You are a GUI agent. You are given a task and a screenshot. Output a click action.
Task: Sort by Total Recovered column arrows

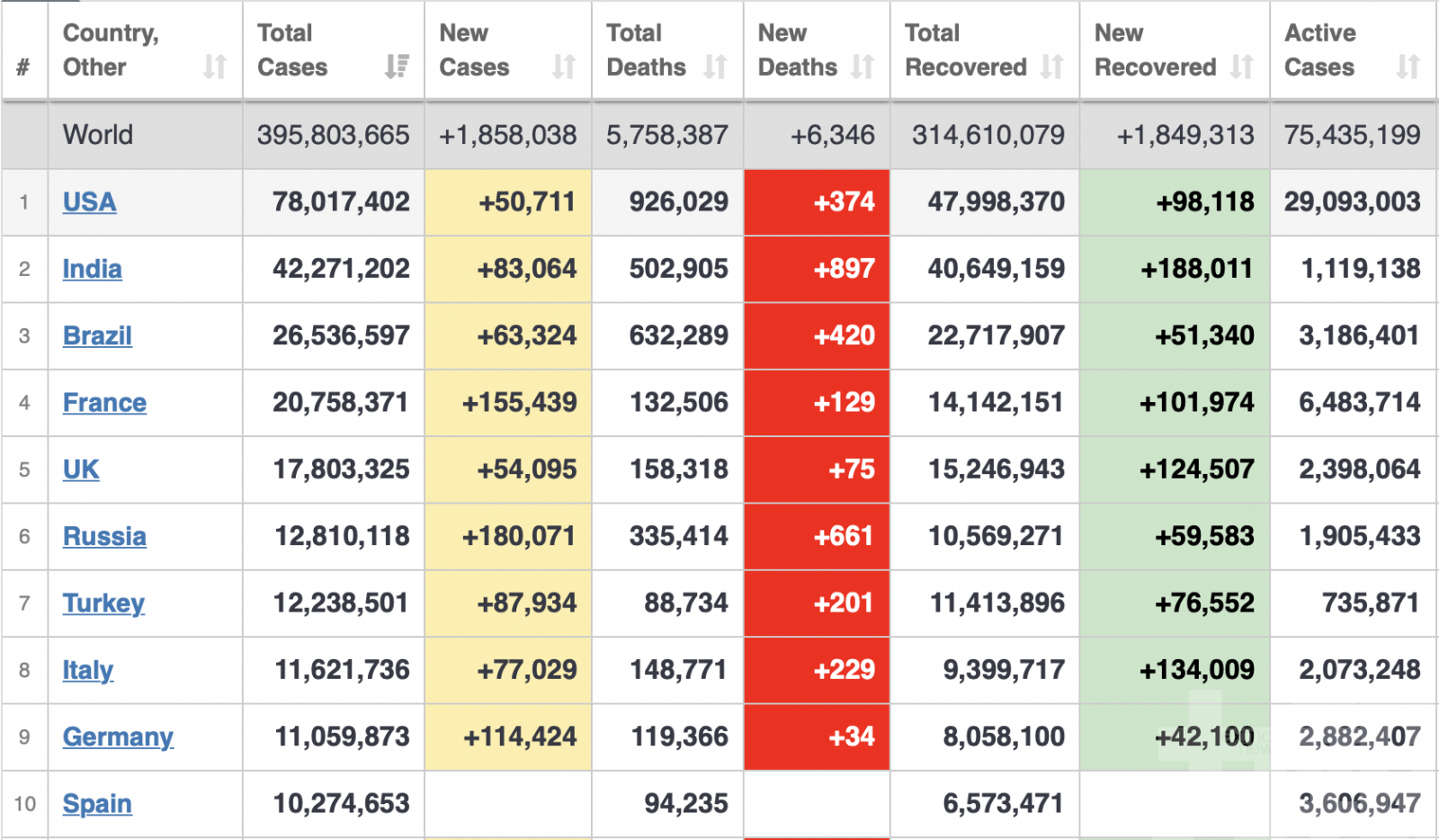(x=1051, y=67)
